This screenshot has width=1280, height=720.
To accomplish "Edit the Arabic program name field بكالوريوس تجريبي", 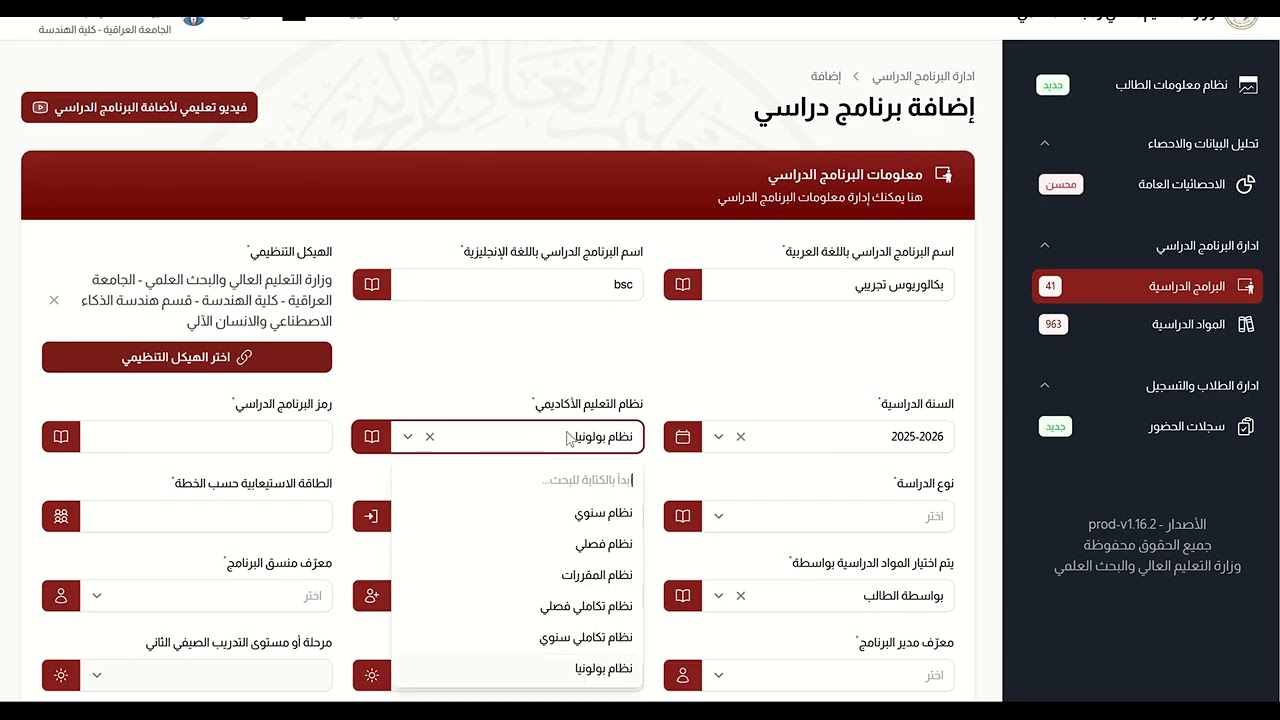I will tap(828, 285).
